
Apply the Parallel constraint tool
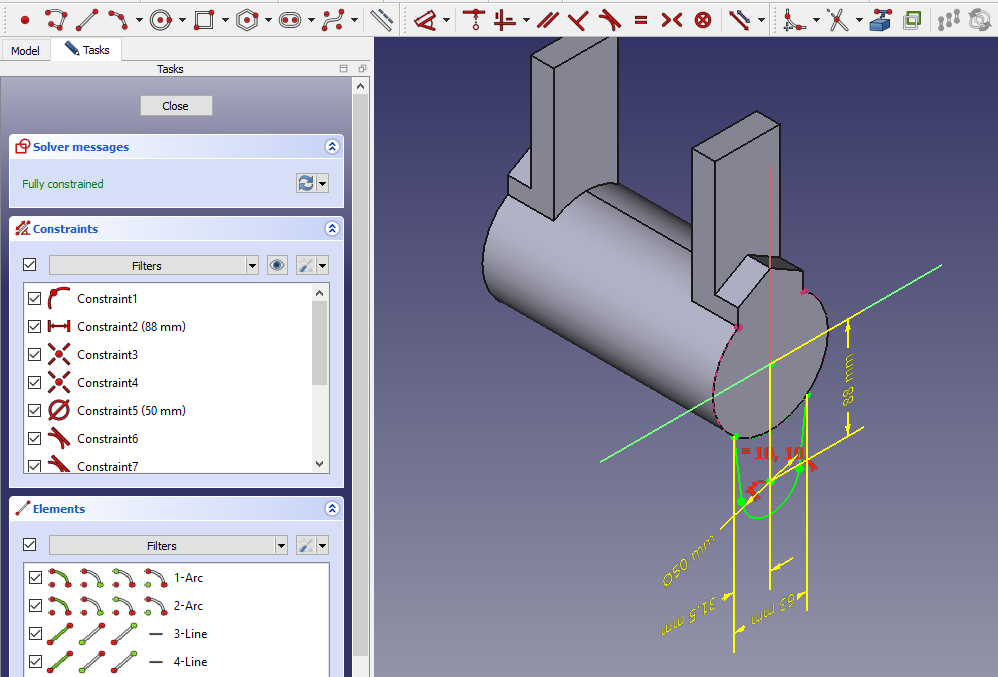(546, 19)
